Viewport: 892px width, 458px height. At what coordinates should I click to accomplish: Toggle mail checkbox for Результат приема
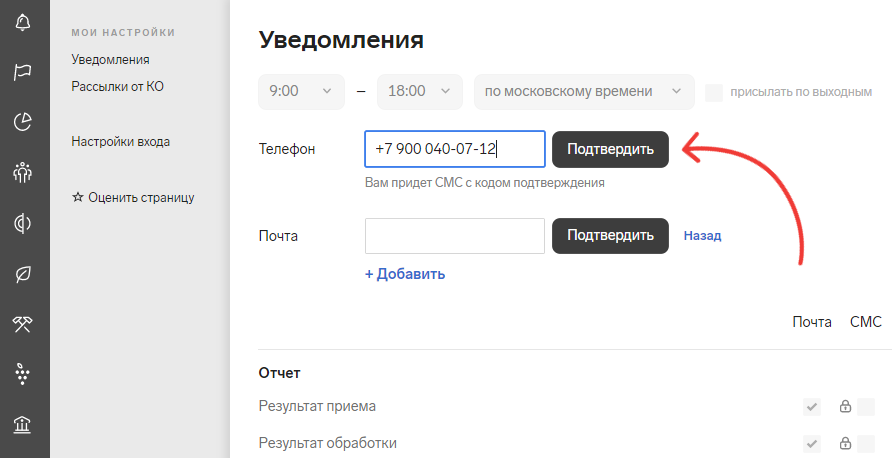(812, 407)
